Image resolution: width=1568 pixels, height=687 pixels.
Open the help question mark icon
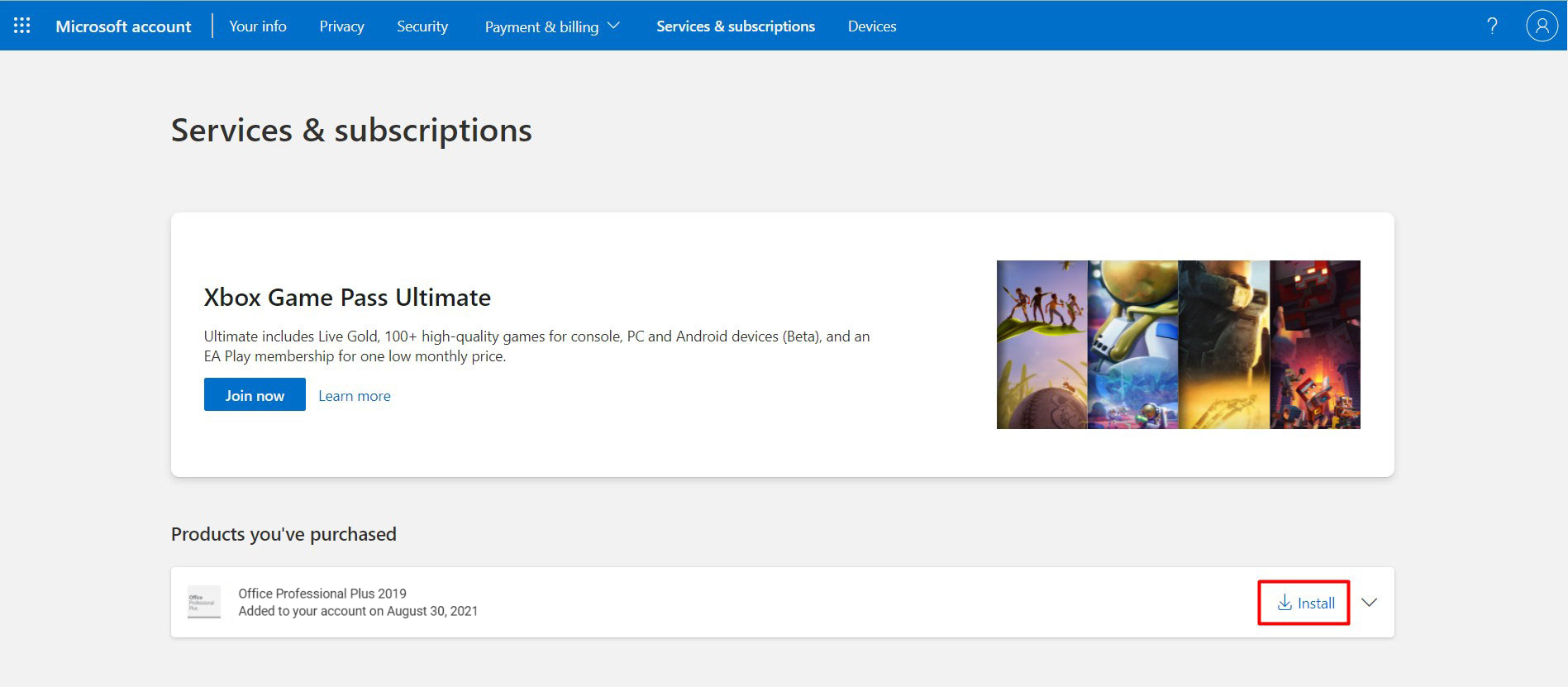point(1492,26)
